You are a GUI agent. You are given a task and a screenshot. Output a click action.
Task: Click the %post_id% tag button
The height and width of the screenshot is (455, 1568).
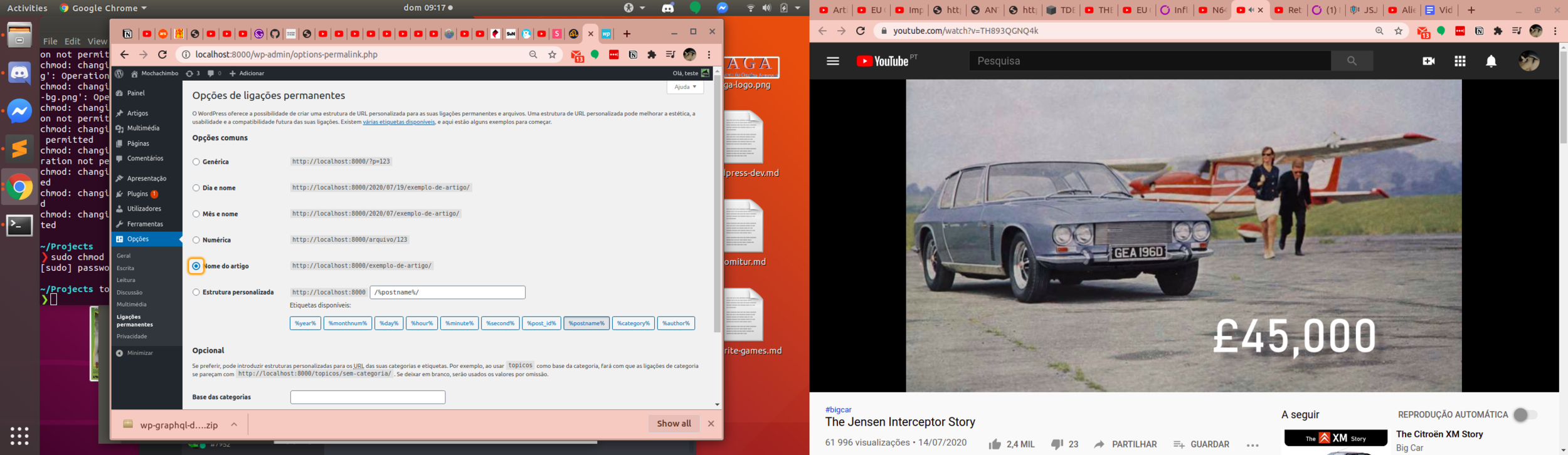pos(541,323)
